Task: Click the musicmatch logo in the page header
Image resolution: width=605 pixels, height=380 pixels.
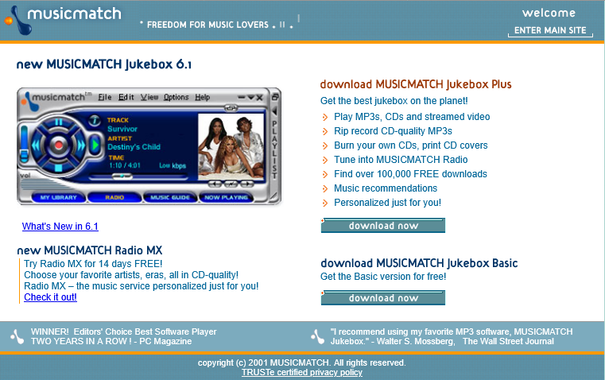Action: pyautogui.click(x=63, y=19)
